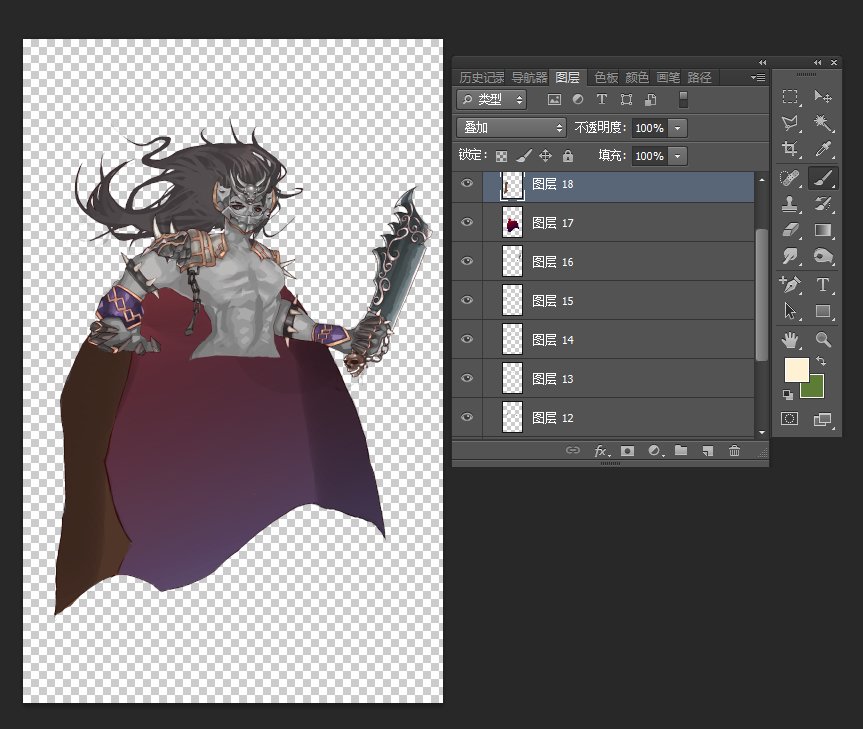
Task: Select the Move tool
Action: point(823,97)
